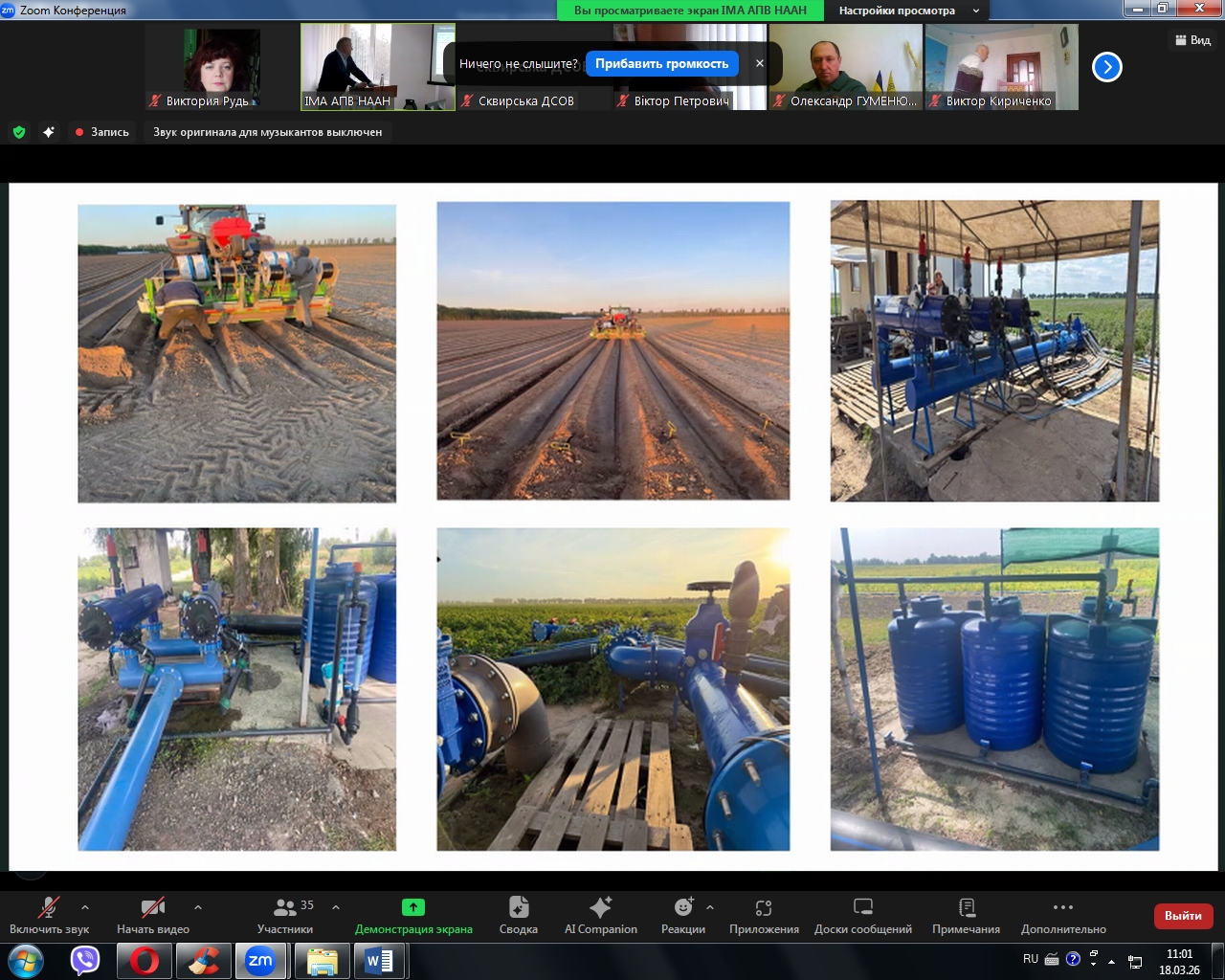Click Прибавить громкость button
Viewport: 1225px width, 980px height.
coord(661,64)
